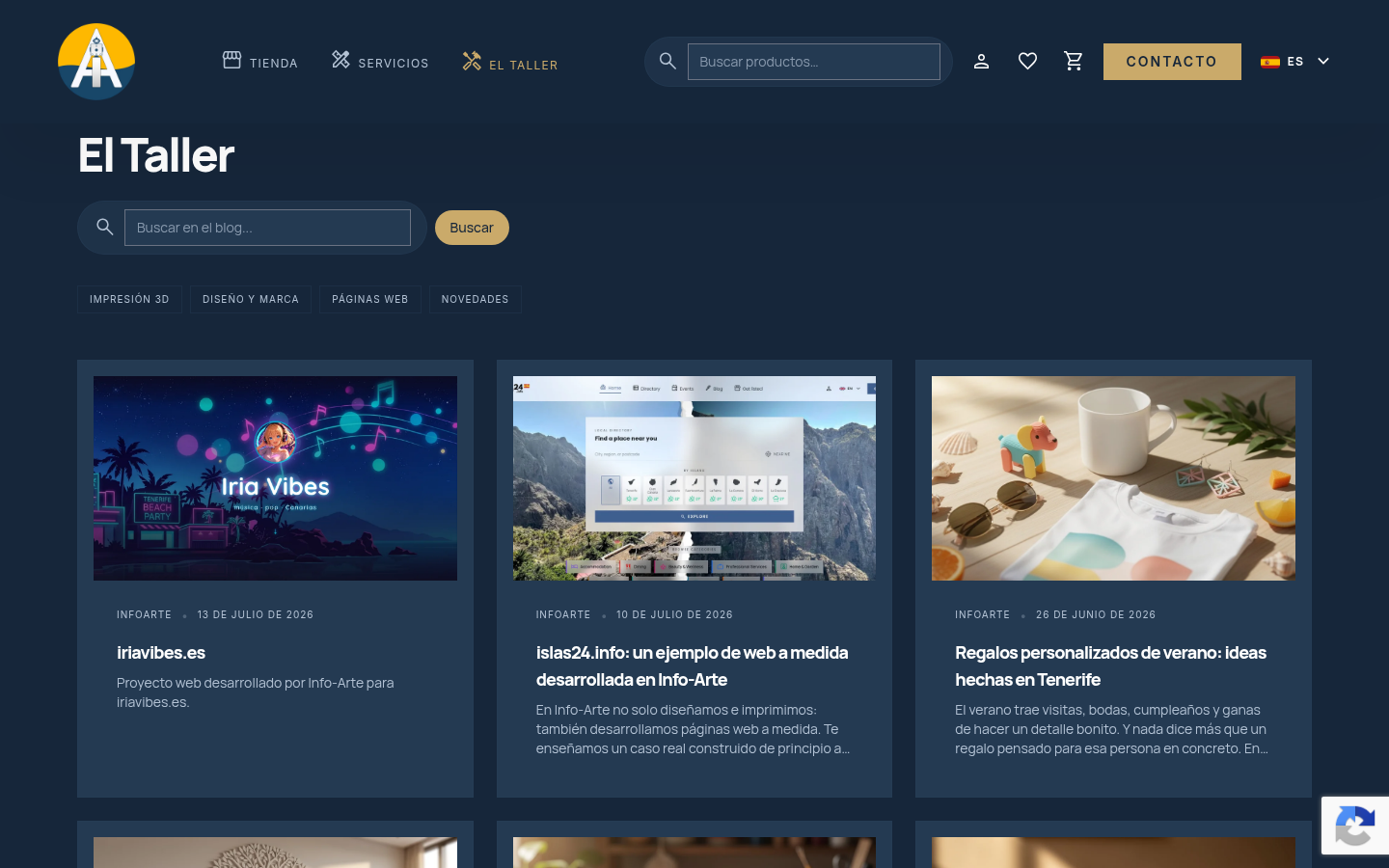Click the excerpt "El verano trae visitas, bodas"
1389x868 pixels.
[1112, 729]
